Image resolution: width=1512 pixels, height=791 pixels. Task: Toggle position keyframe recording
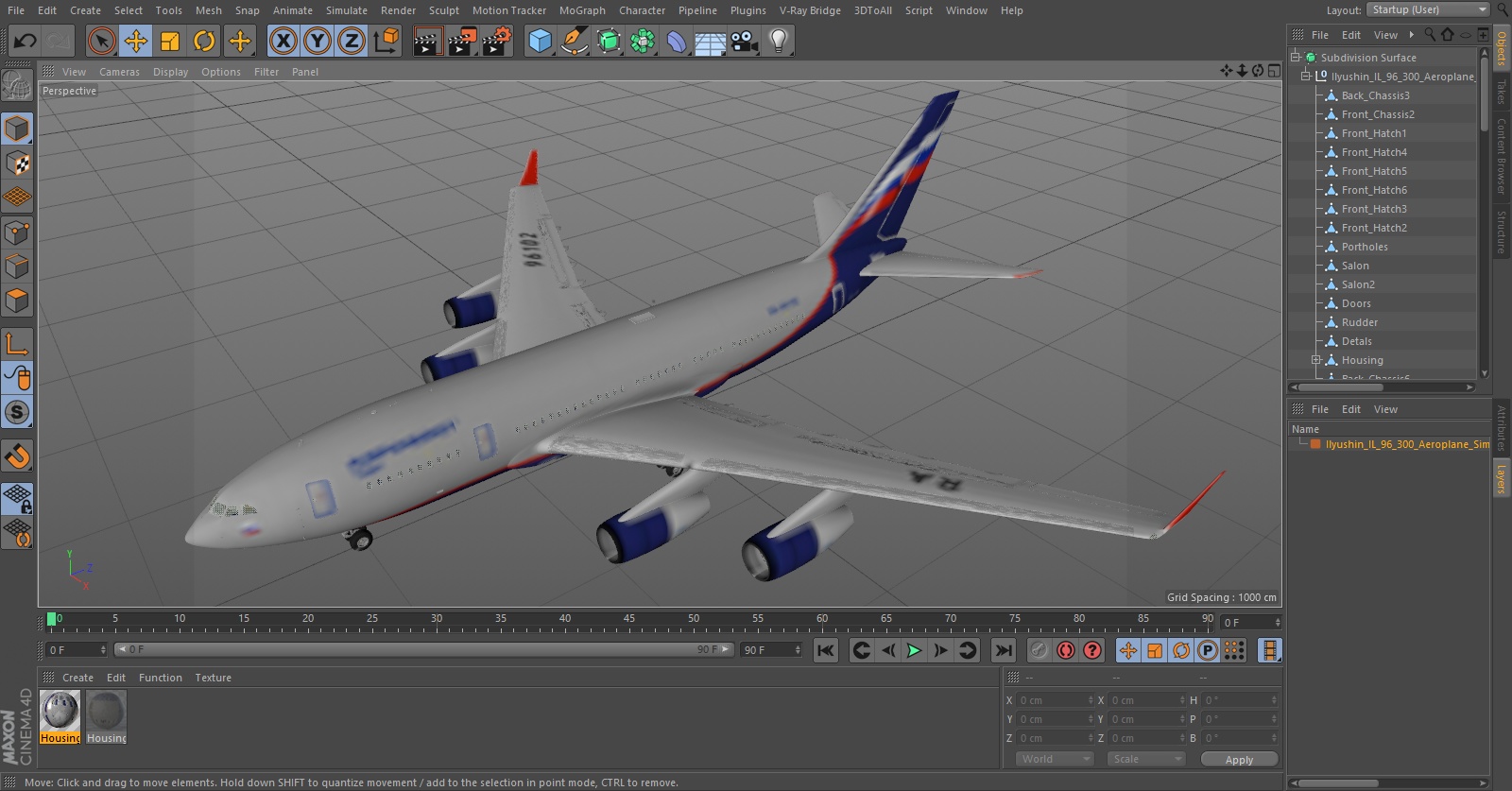[1128, 650]
